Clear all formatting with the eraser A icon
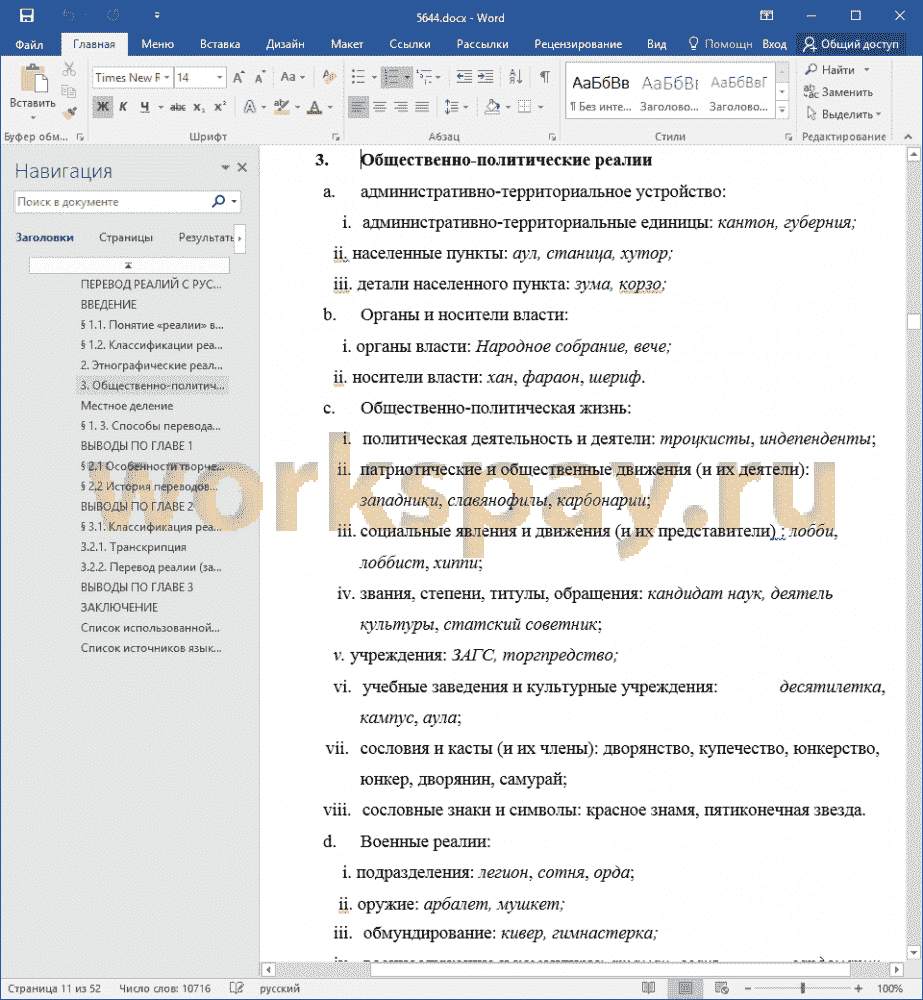This screenshot has width=923, height=1000. click(x=329, y=77)
